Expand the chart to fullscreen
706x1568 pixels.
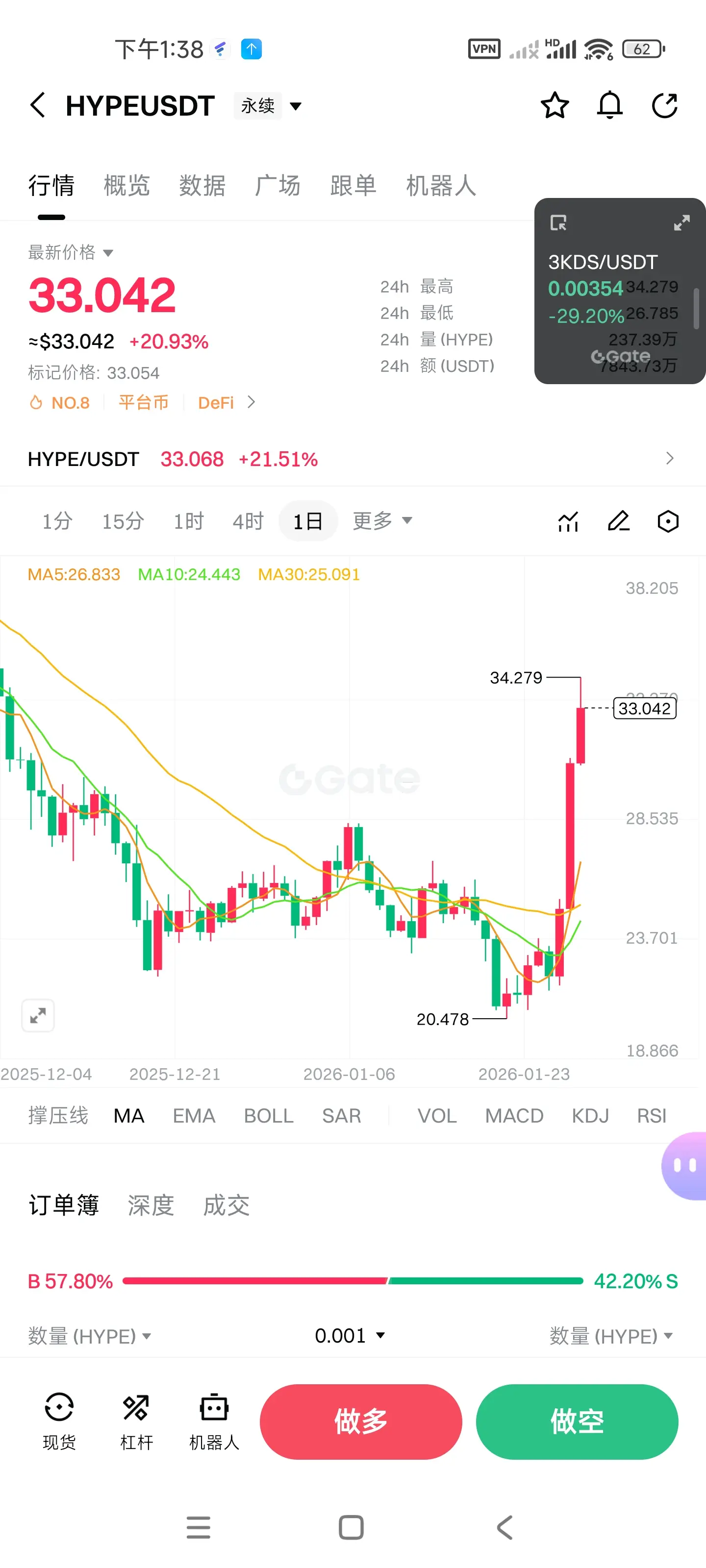pos(38,1015)
